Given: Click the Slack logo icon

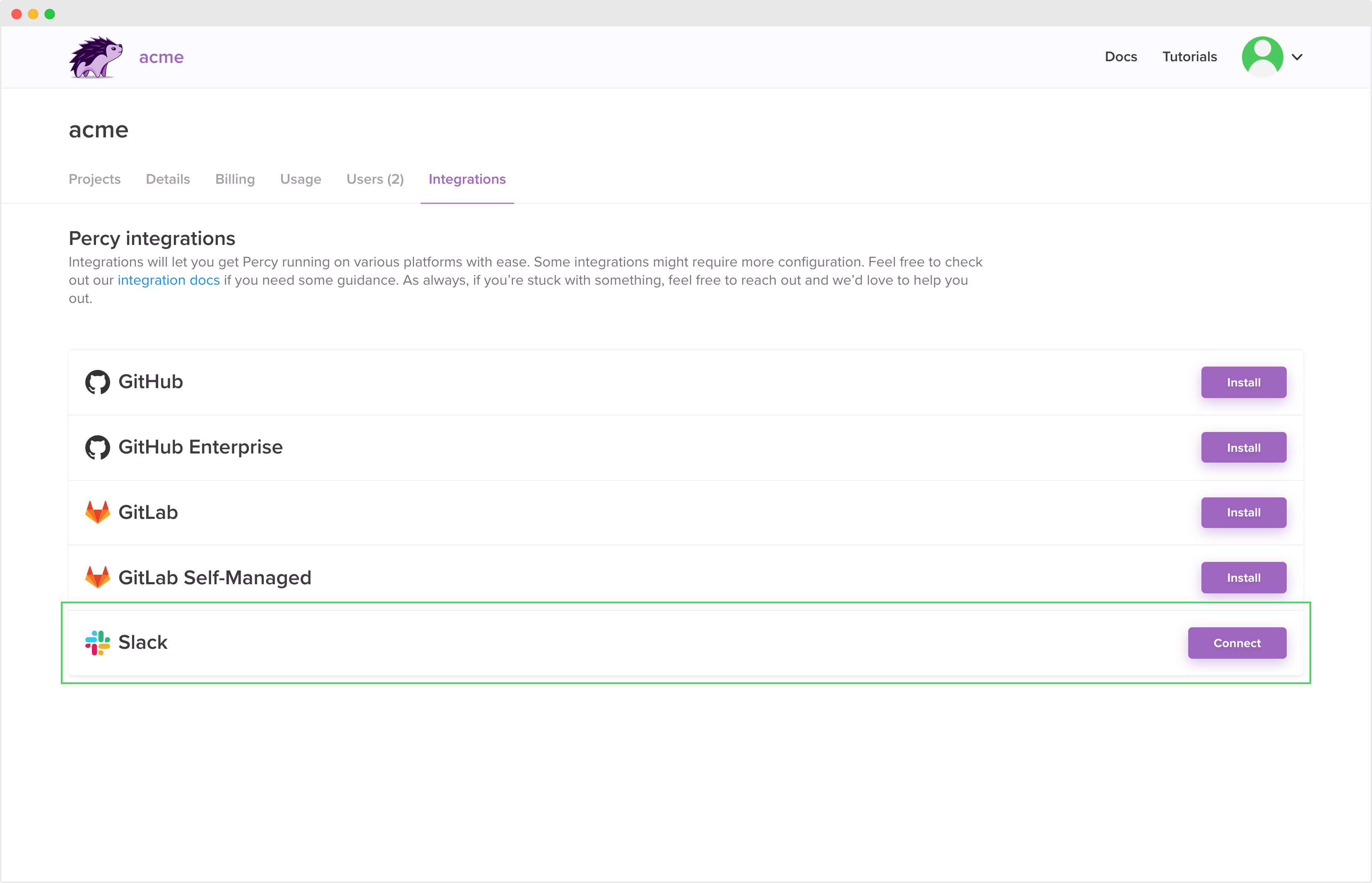Looking at the screenshot, I should click(98, 643).
